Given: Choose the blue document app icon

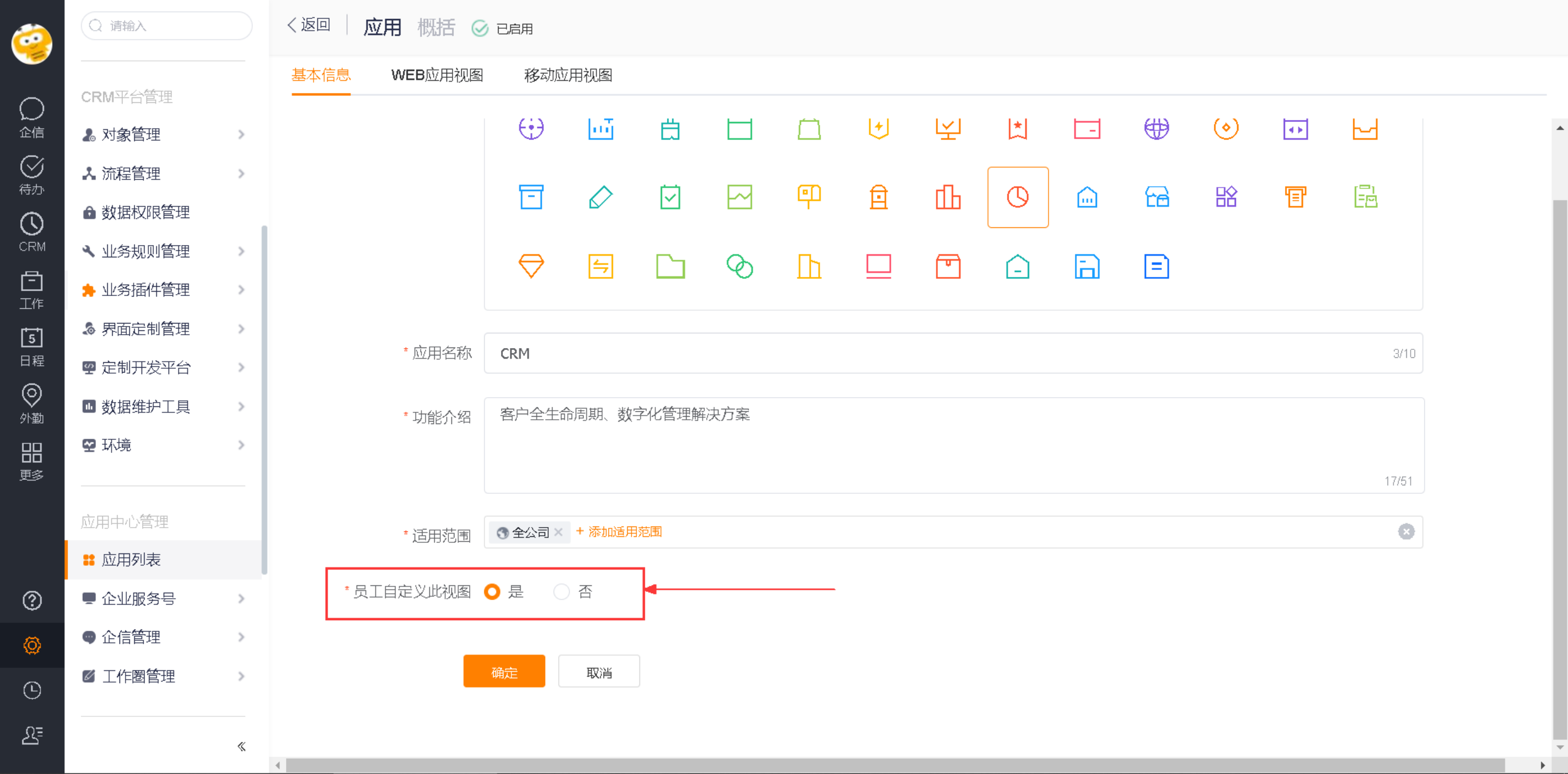Looking at the screenshot, I should (x=1156, y=267).
